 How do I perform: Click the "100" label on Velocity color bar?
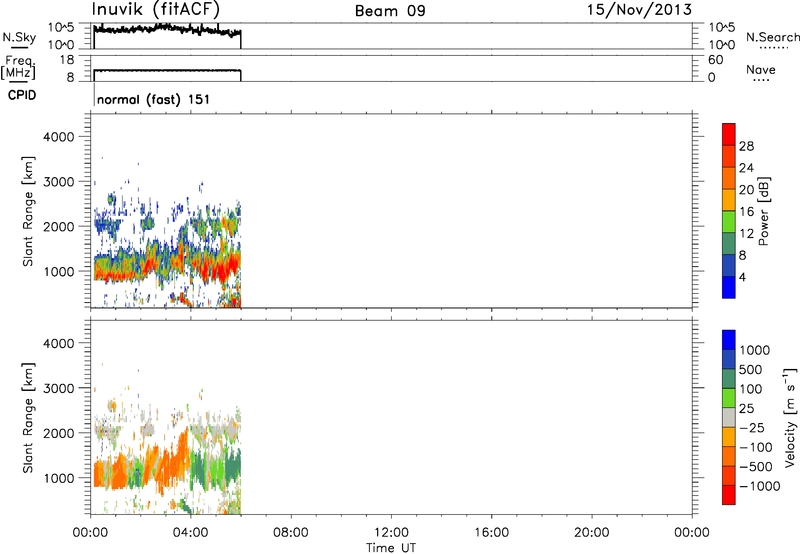[x=751, y=389]
